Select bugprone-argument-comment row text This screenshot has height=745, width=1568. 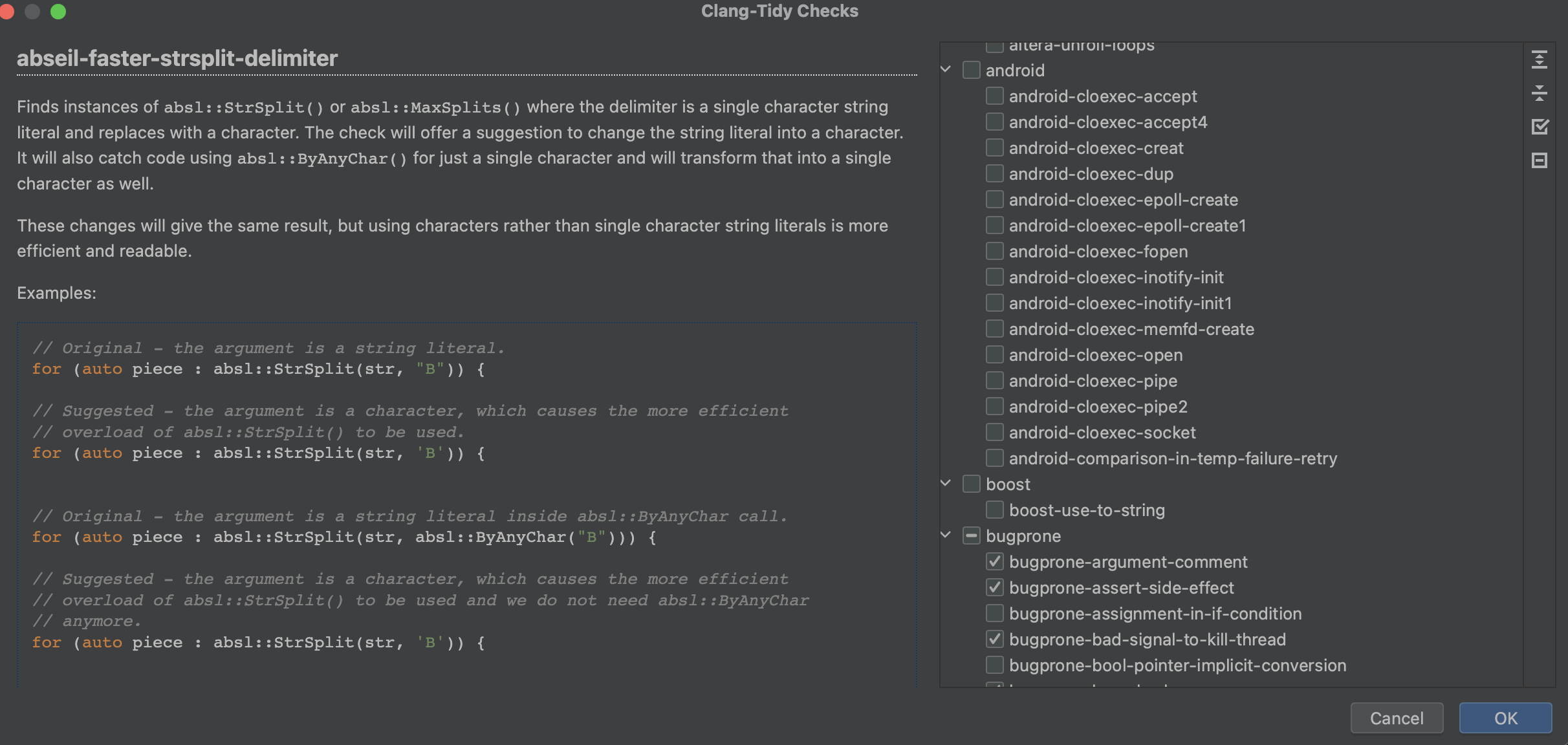1128,562
